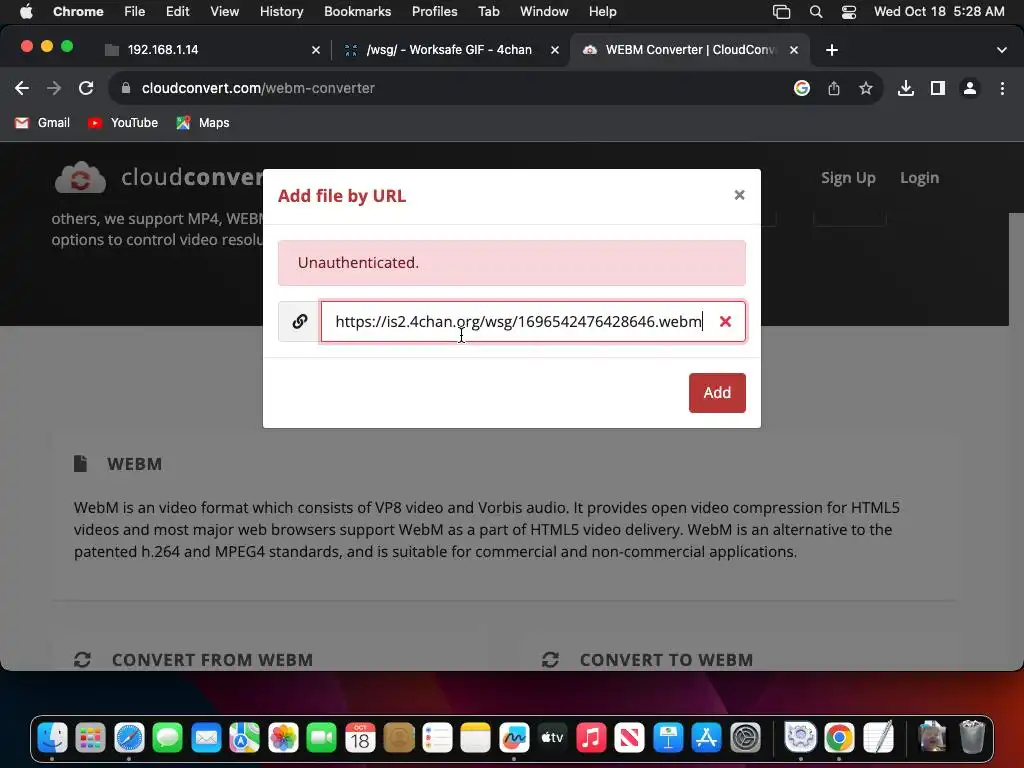
Task: Open the Sign Up link
Action: coord(848,178)
